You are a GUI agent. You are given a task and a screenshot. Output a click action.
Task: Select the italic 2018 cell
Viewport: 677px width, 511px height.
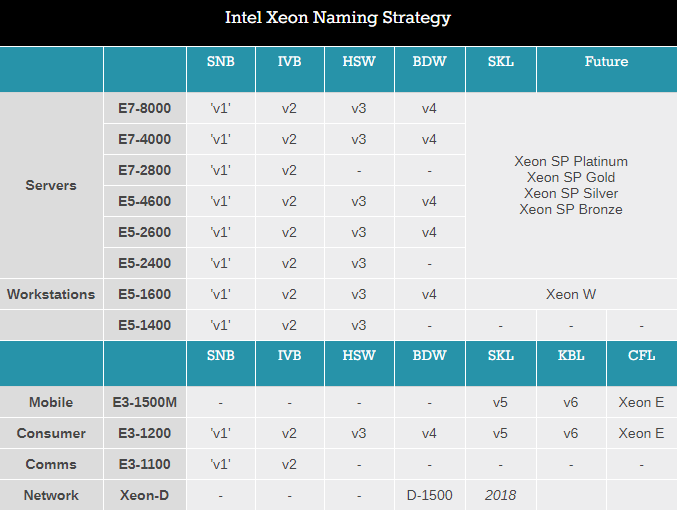pyautogui.click(x=500, y=495)
